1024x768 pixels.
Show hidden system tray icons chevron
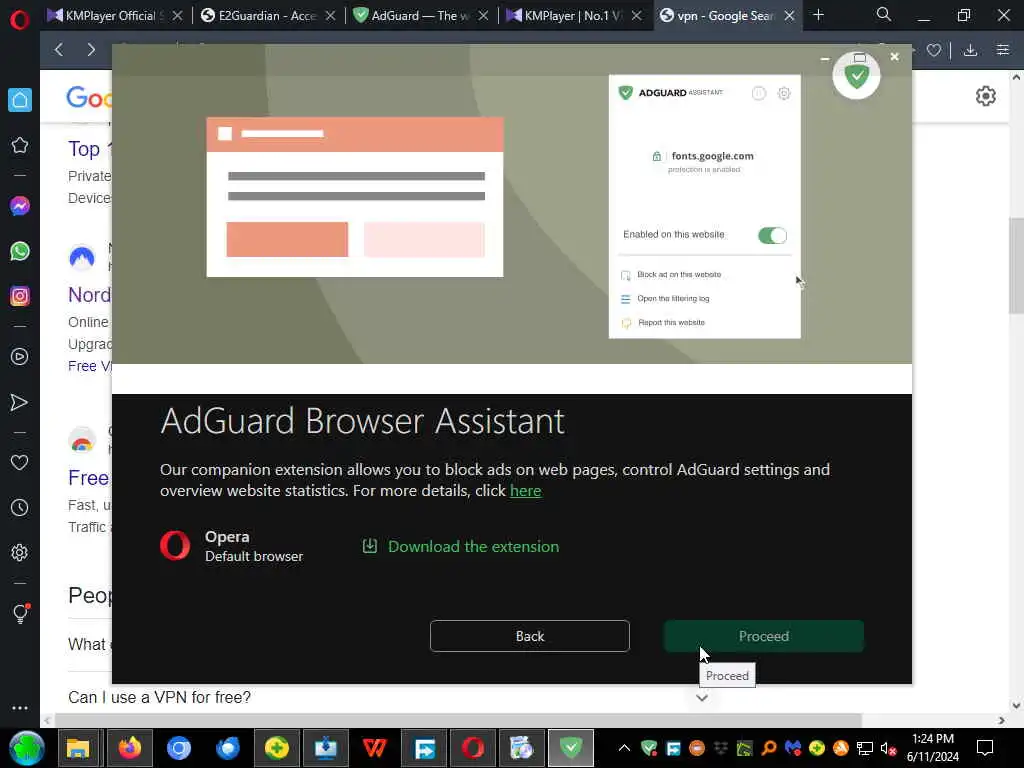coord(624,748)
